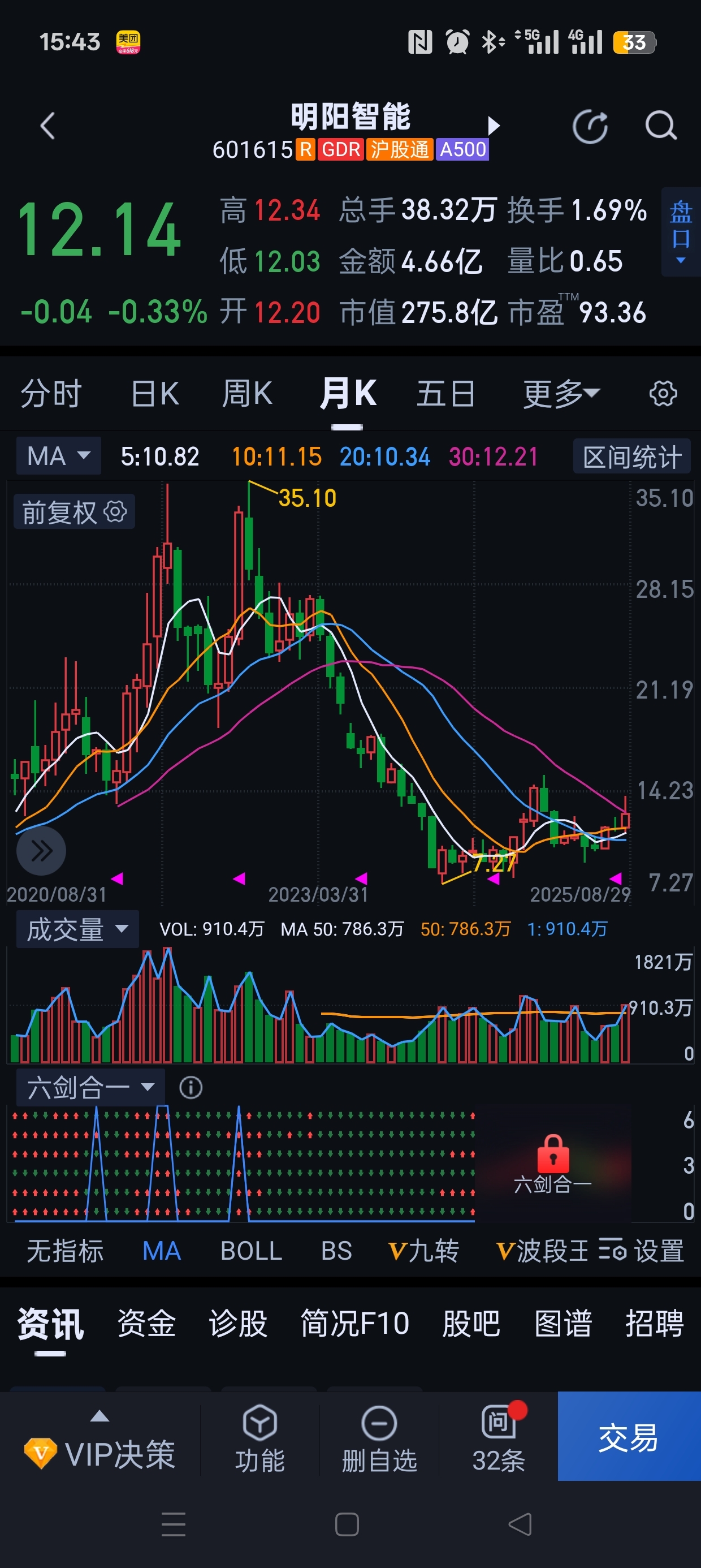Tap the 35.10 high label on chart

308,498
